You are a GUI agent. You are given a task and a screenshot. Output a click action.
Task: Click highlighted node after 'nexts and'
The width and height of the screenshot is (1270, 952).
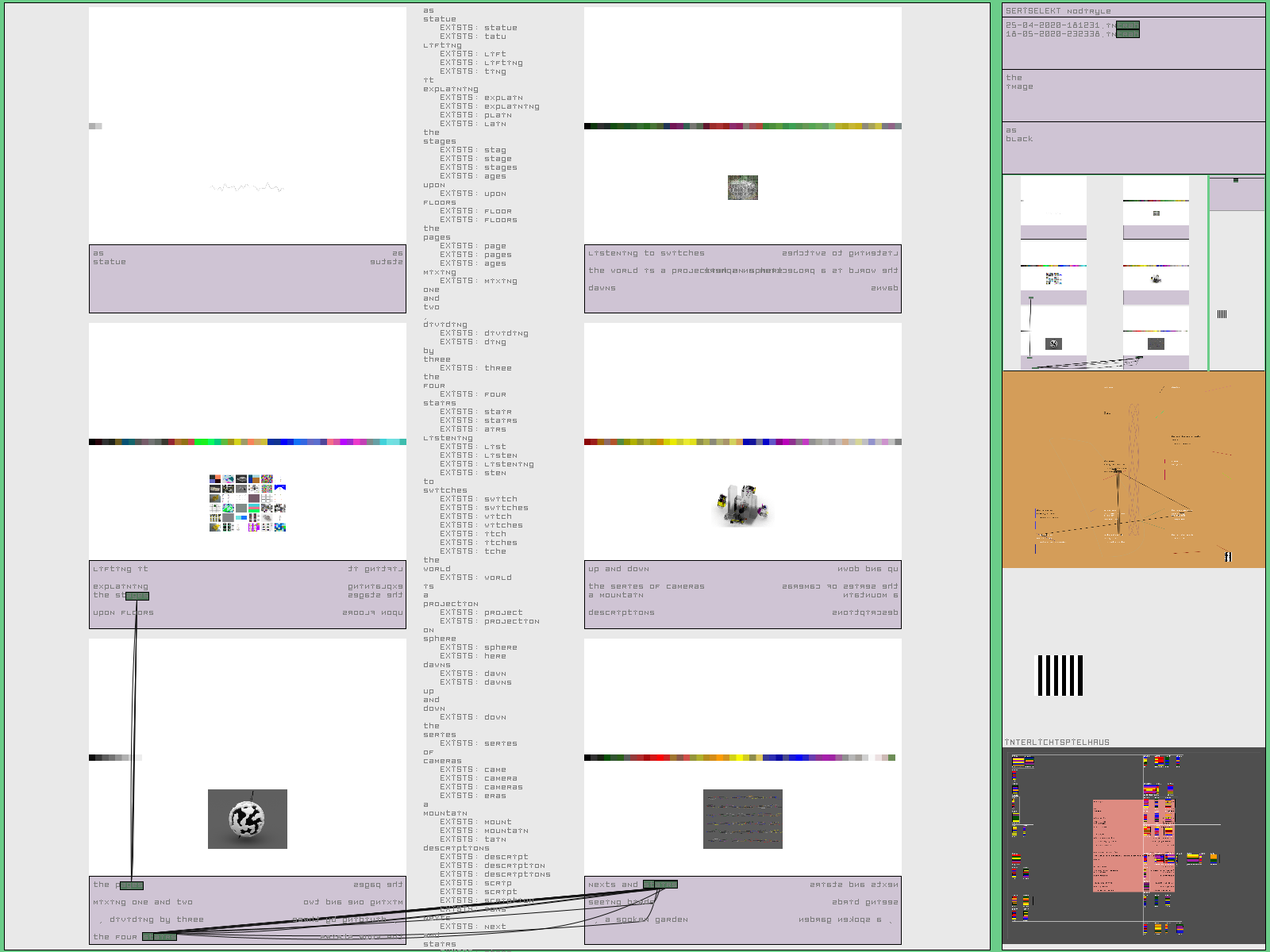point(660,885)
